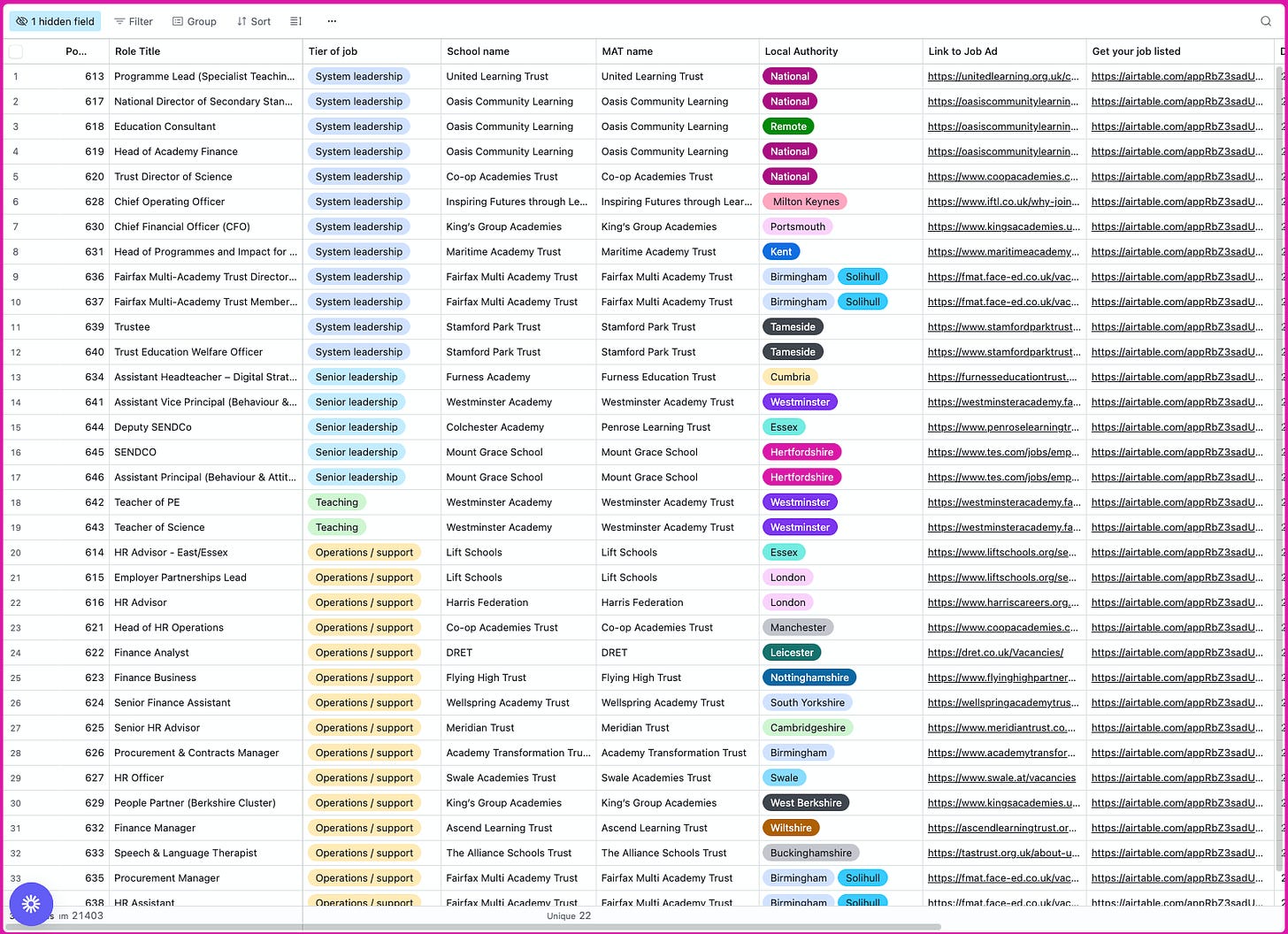The width and height of the screenshot is (1288, 934).
Task: Open the Sort options
Action: tap(253, 21)
